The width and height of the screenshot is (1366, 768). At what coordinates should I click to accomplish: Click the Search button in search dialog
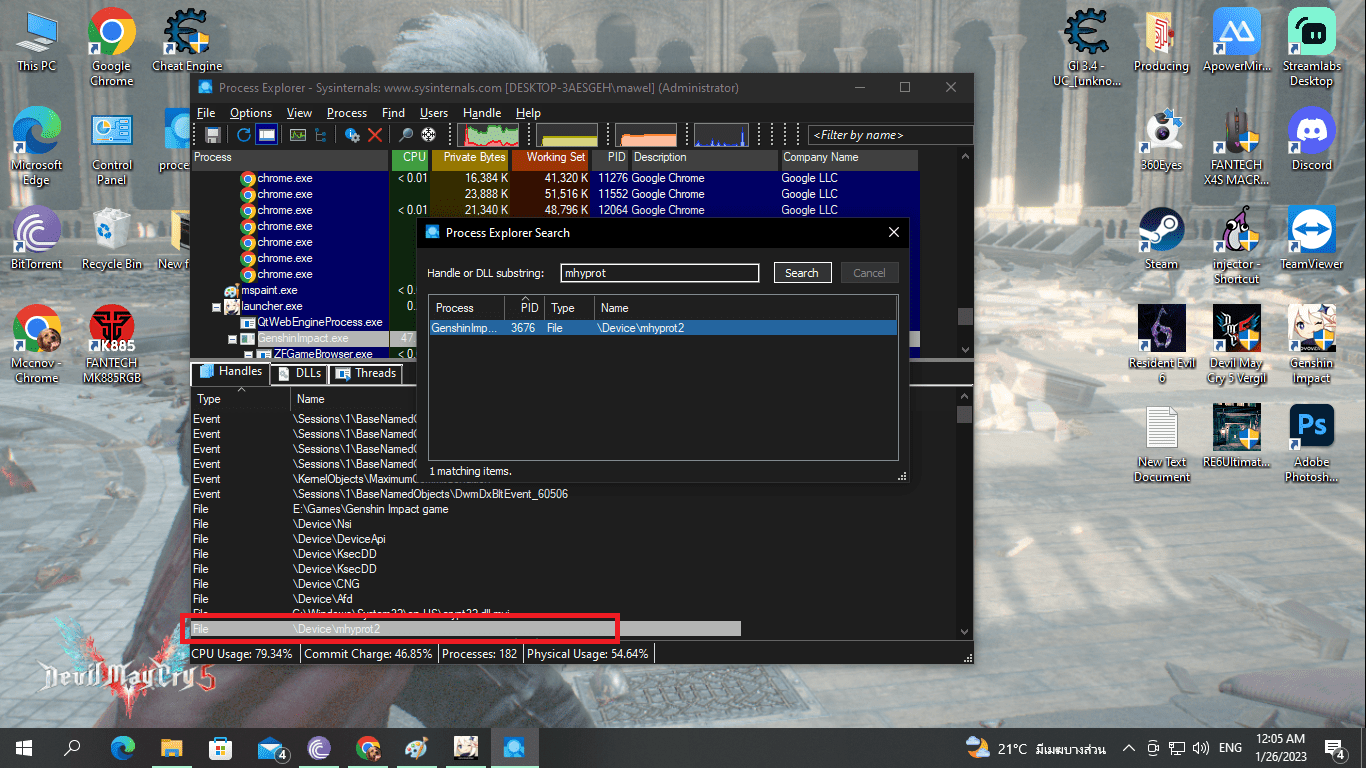point(802,273)
